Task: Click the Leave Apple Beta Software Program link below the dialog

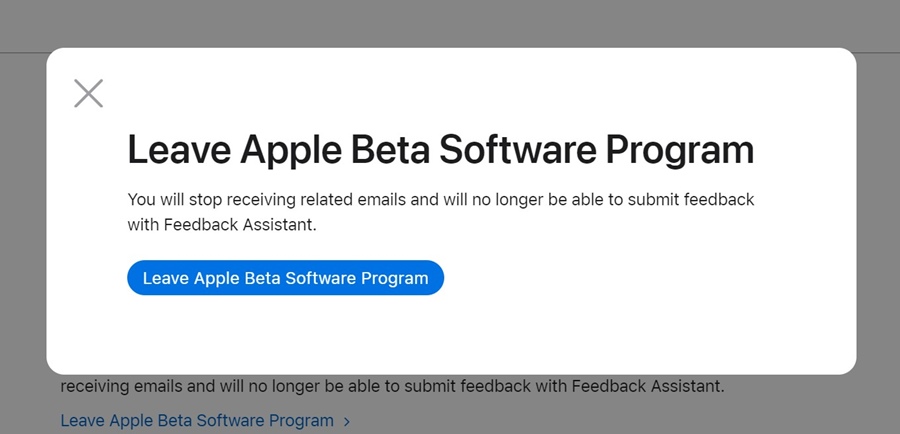Action: pos(197,420)
